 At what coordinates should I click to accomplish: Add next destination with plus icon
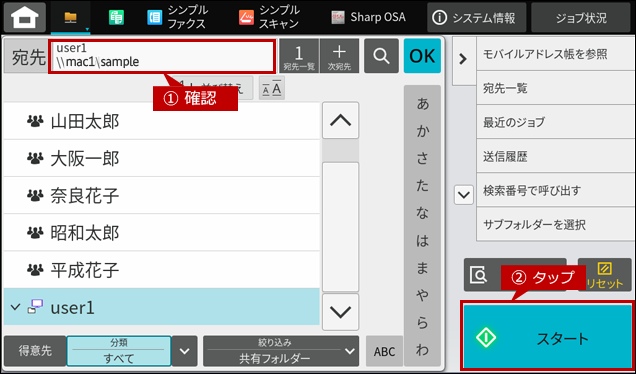click(339, 56)
